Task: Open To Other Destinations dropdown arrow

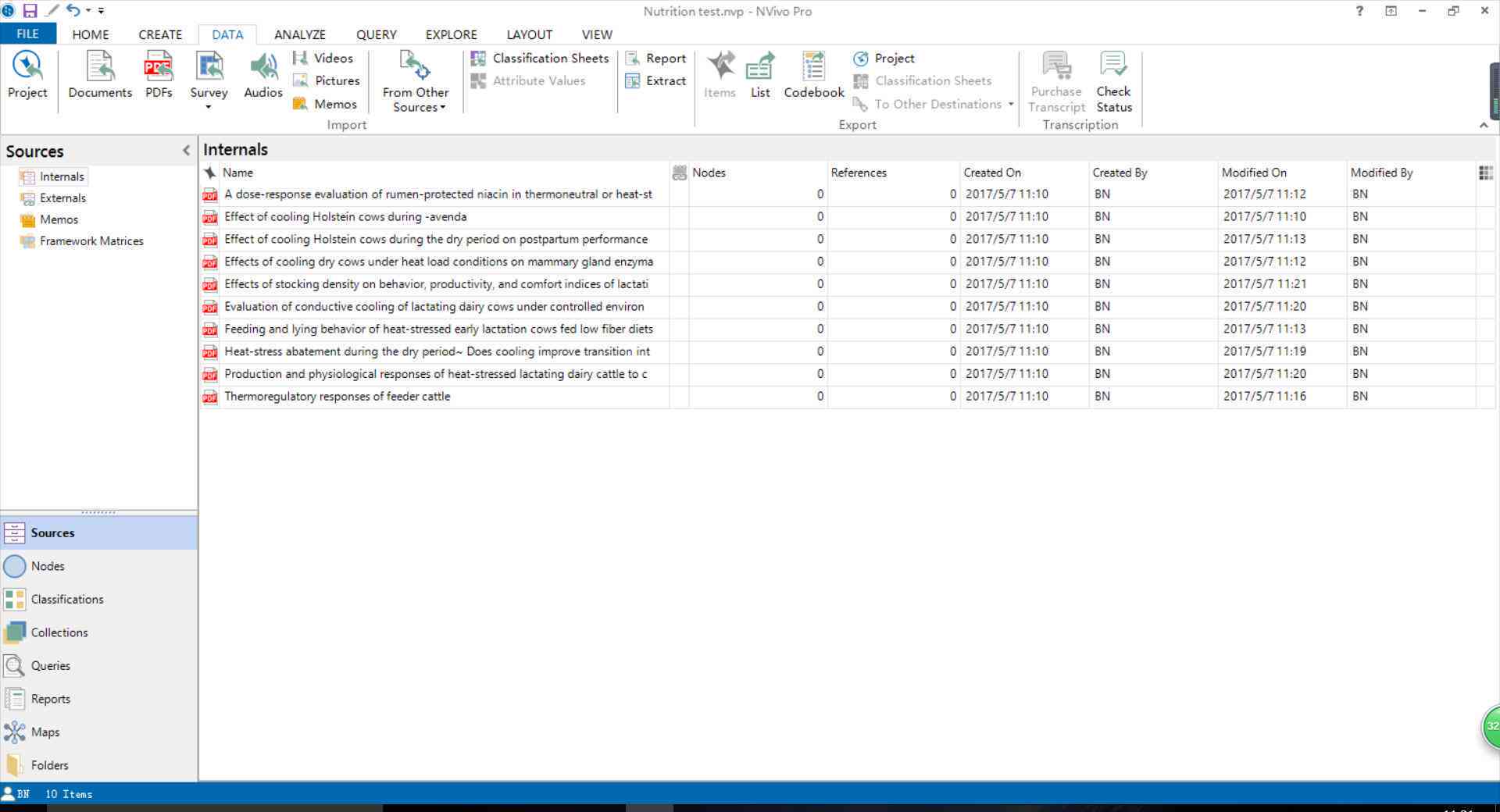Action: (x=1011, y=104)
